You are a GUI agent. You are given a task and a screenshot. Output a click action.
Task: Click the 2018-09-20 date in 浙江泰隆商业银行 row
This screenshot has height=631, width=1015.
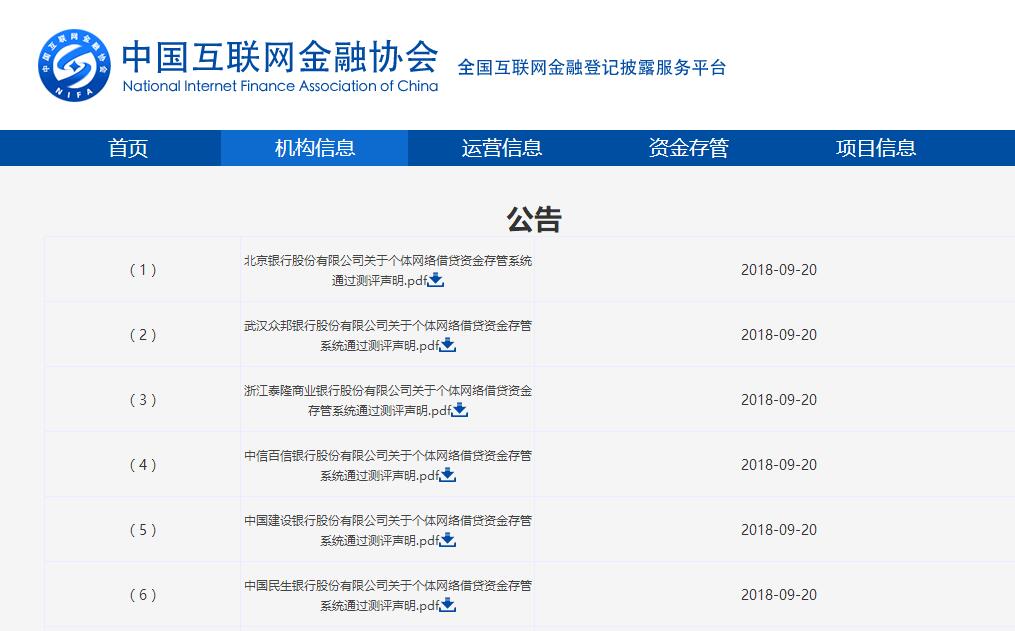779,400
